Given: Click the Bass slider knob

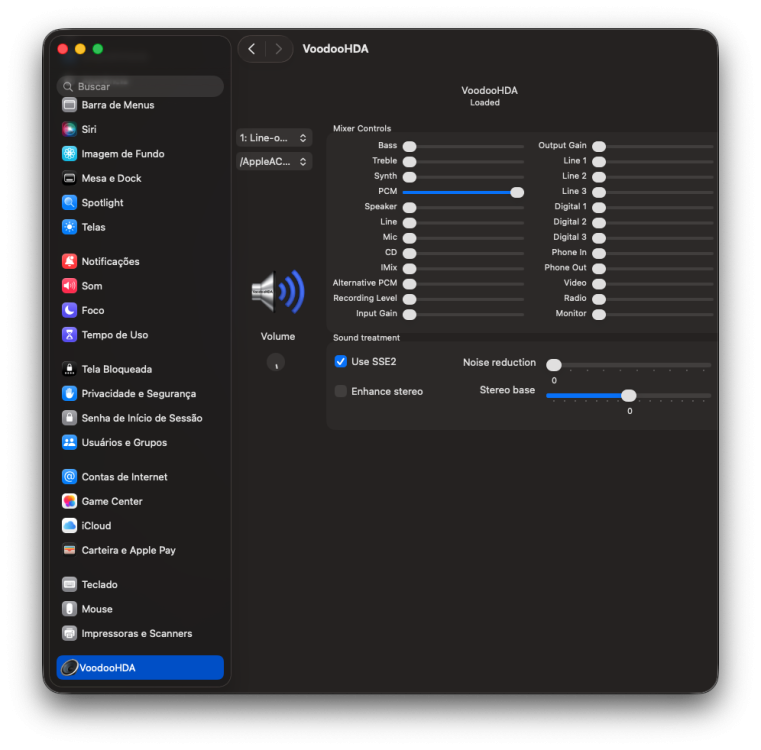Looking at the screenshot, I should click(x=410, y=147).
